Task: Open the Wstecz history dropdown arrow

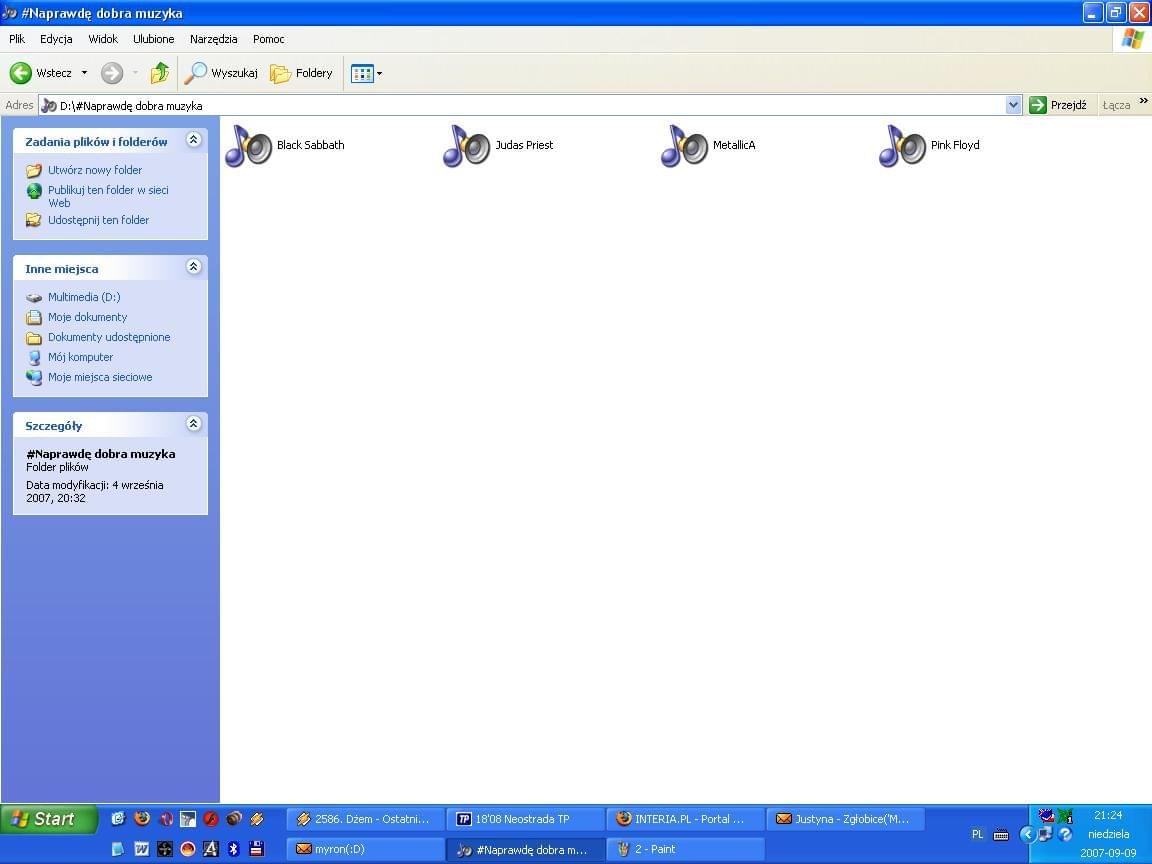Action: pyautogui.click(x=84, y=73)
